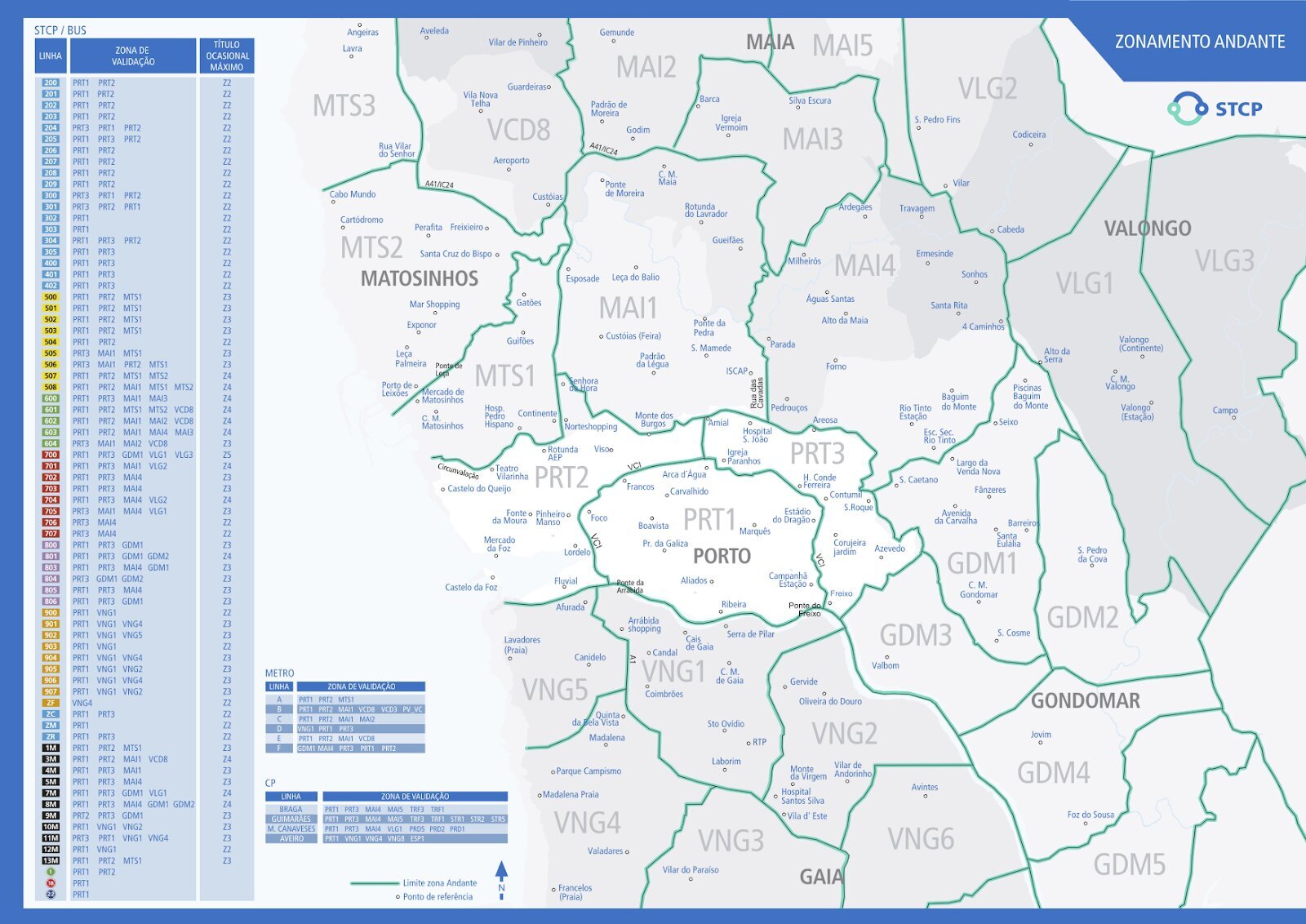Click the blue circle tram line 22 icon
The height and width of the screenshot is (924, 1306).
click(x=51, y=895)
